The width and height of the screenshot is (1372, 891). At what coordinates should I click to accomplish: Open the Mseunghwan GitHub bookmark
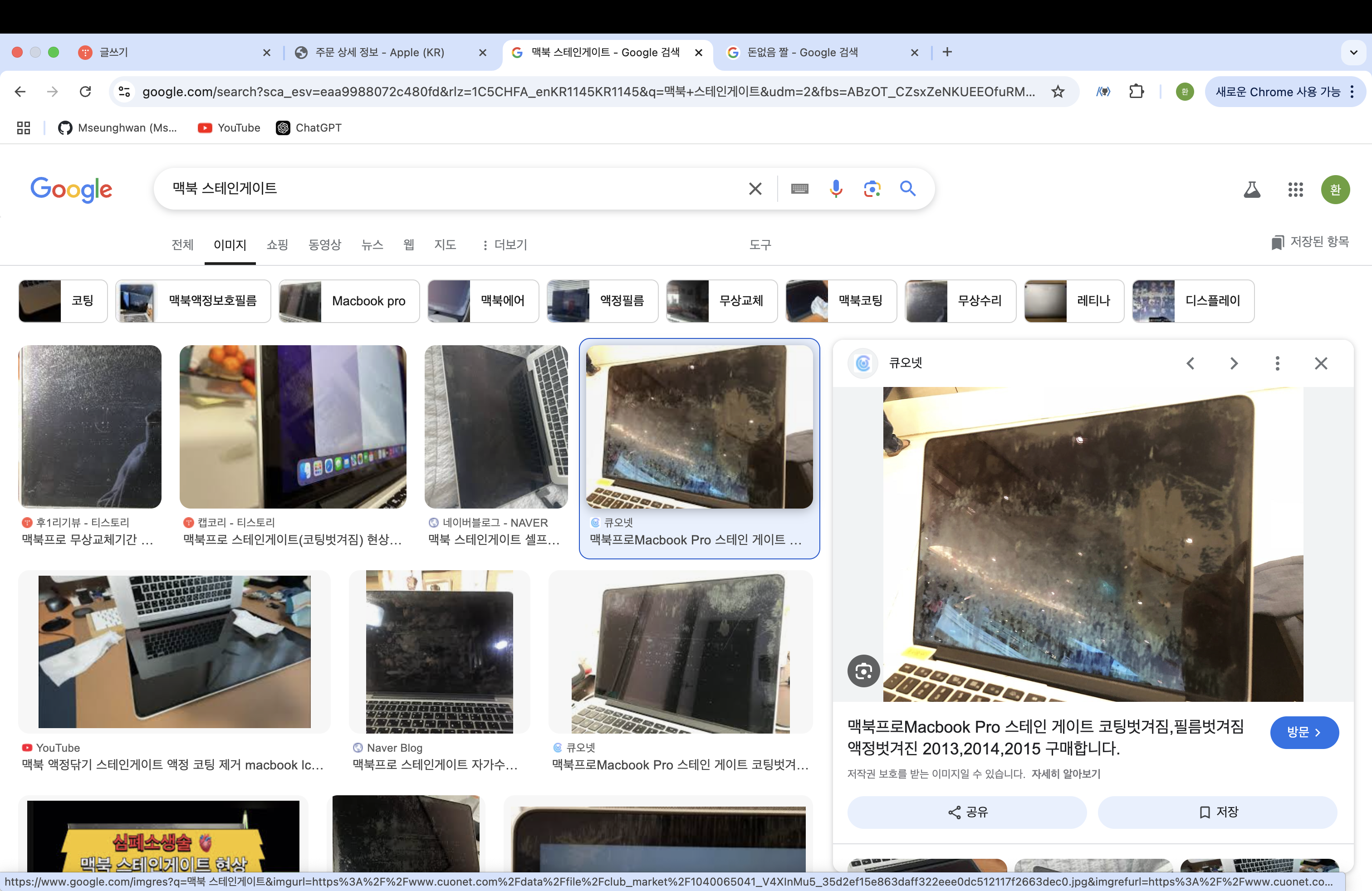point(118,128)
